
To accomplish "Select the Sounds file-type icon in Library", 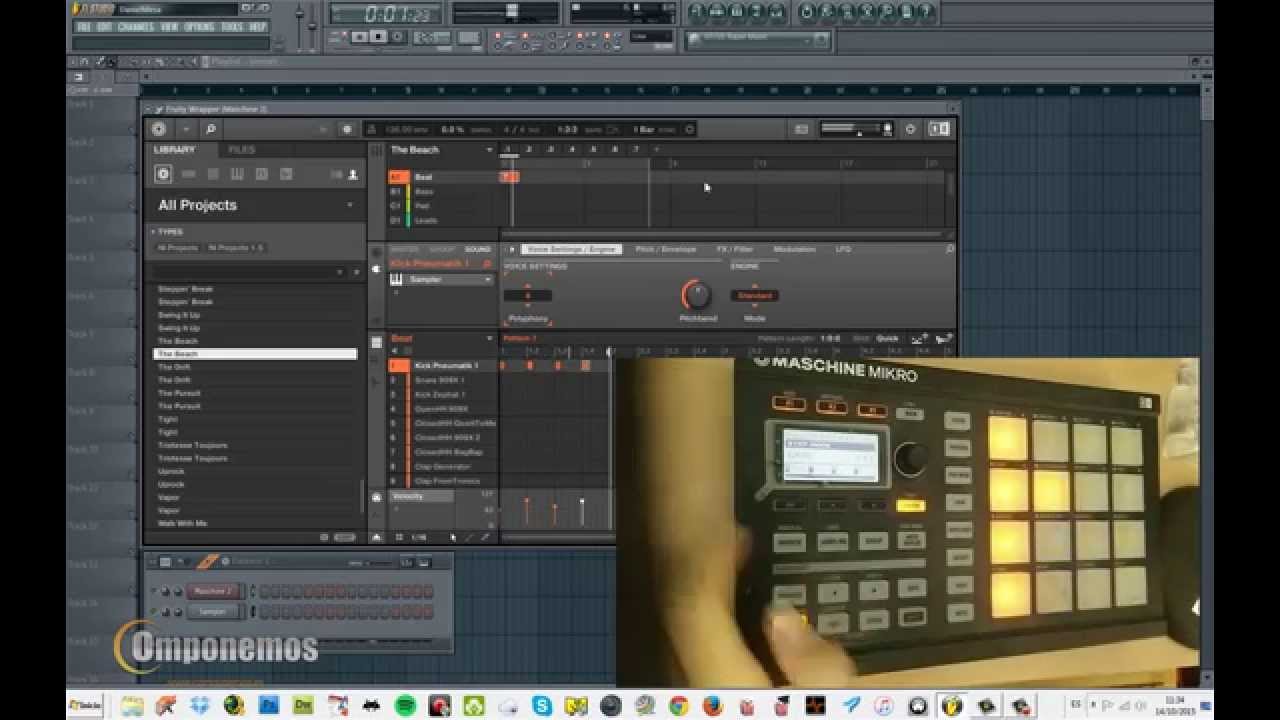I will (212, 174).
